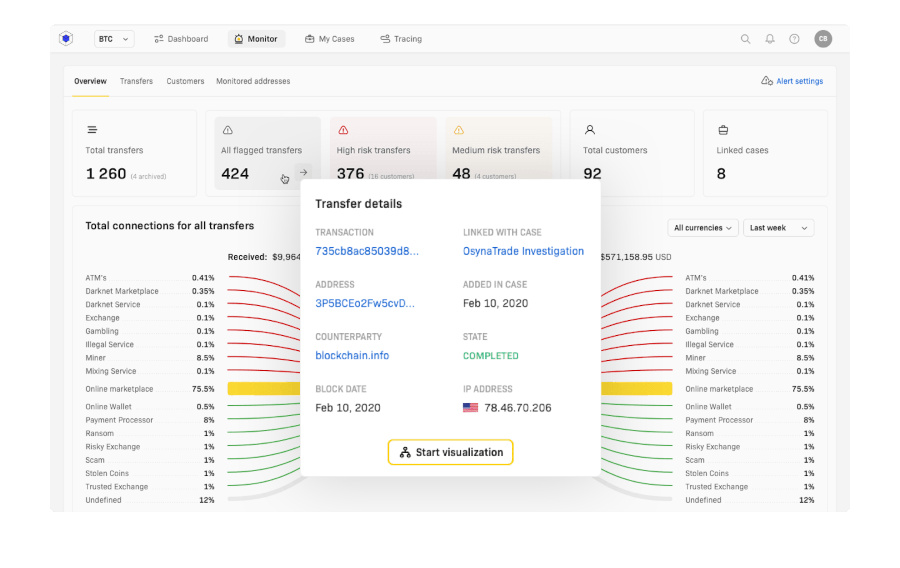Screen dimensions: 900x568
Task: Open the Last week period dropdown
Action: pyautogui.click(x=778, y=228)
